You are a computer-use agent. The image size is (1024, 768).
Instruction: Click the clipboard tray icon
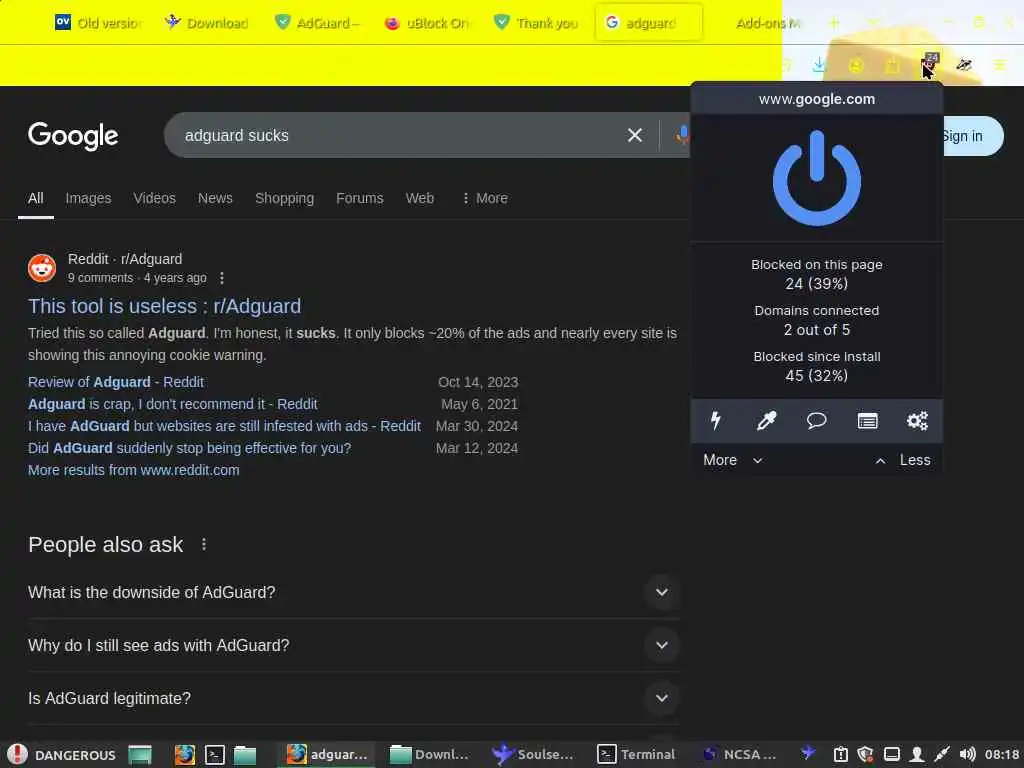click(840, 755)
